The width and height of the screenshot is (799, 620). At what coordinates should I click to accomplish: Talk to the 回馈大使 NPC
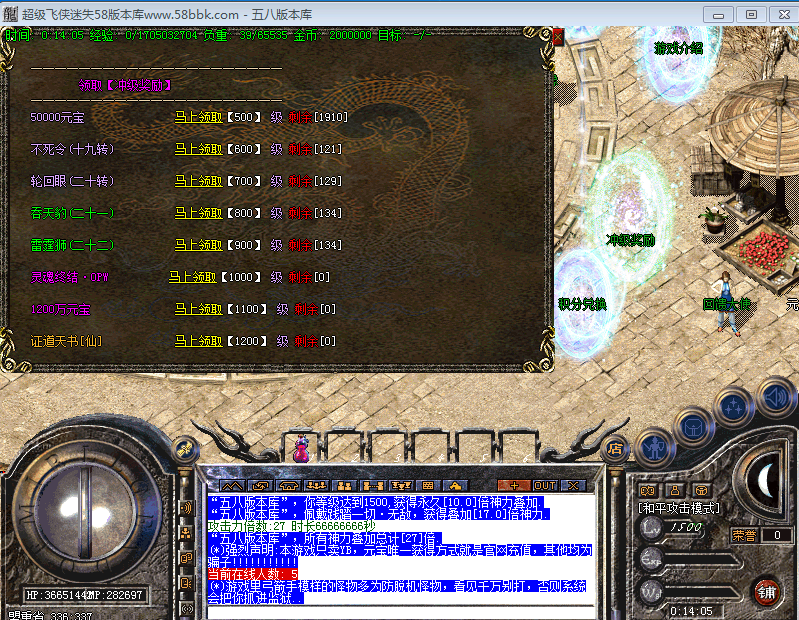click(727, 306)
